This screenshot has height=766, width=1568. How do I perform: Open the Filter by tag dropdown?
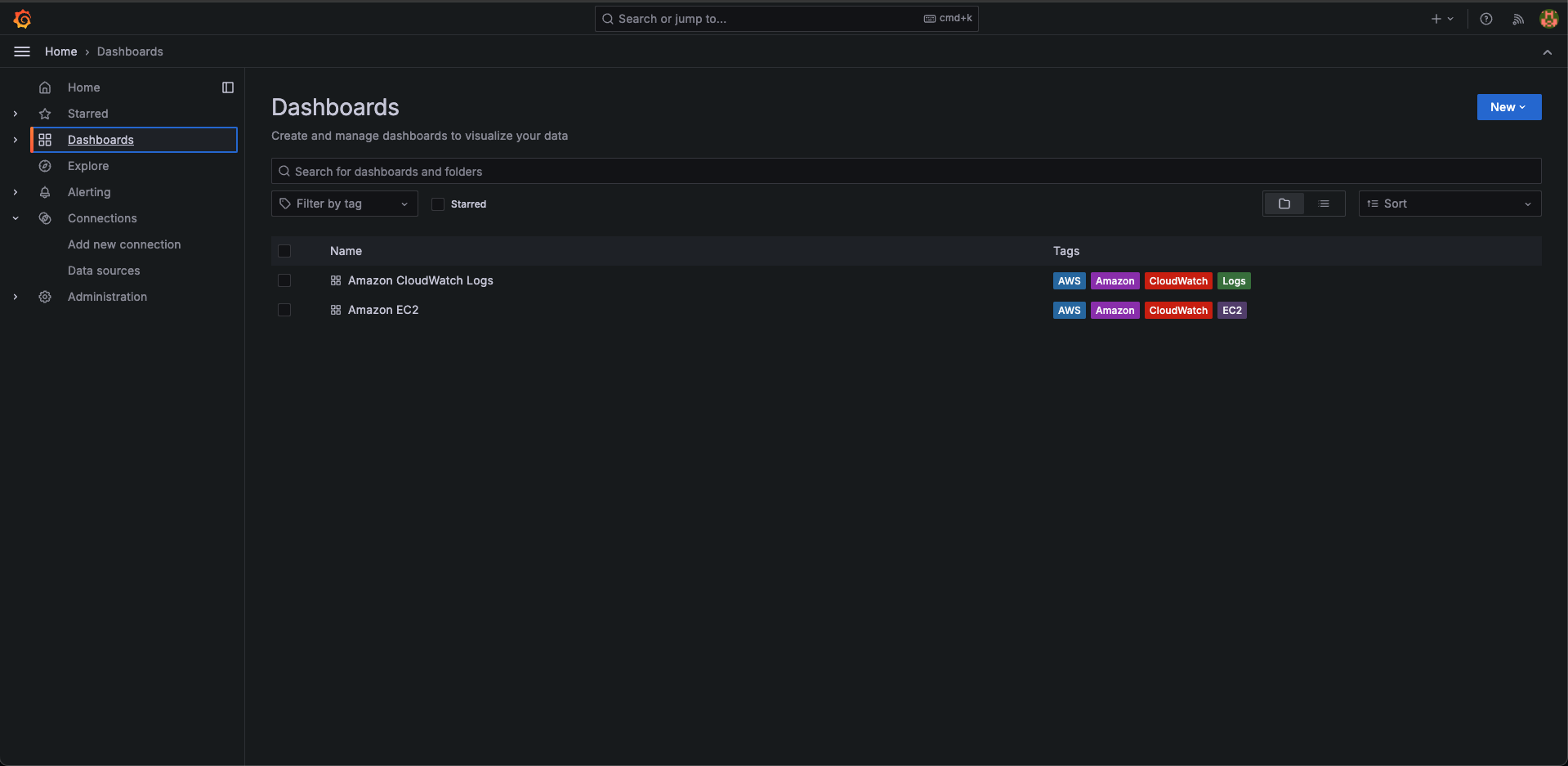[x=344, y=204]
